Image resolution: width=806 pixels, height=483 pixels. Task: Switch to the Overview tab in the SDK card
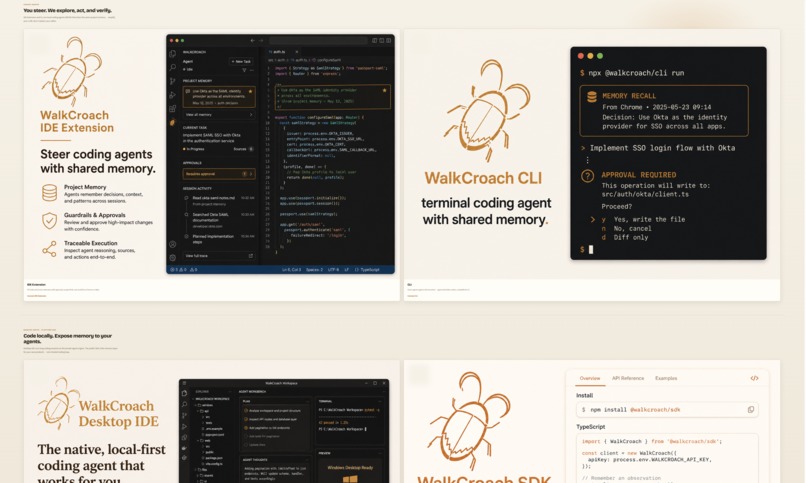(x=590, y=378)
